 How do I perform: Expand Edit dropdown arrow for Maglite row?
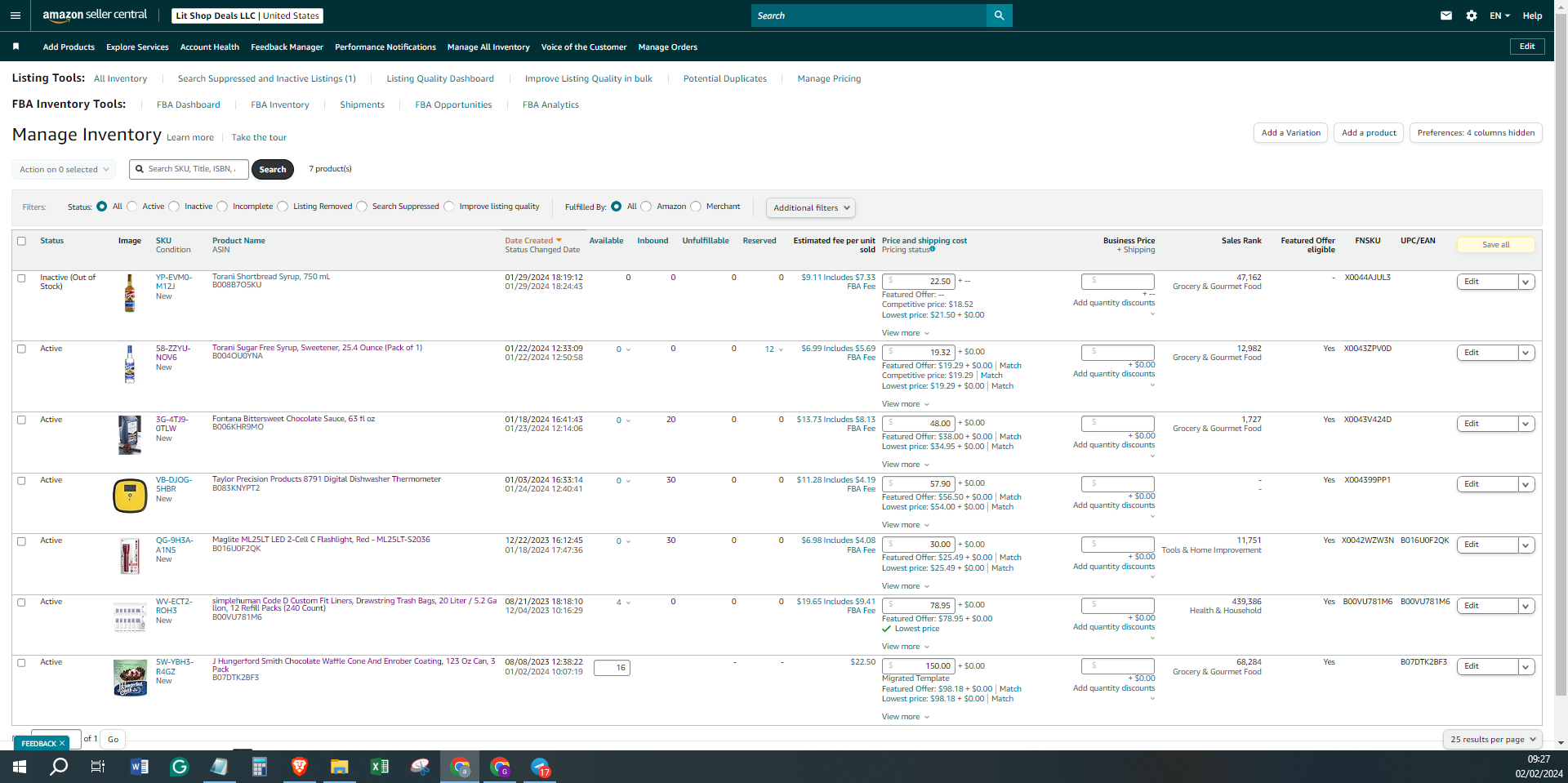coord(1526,545)
